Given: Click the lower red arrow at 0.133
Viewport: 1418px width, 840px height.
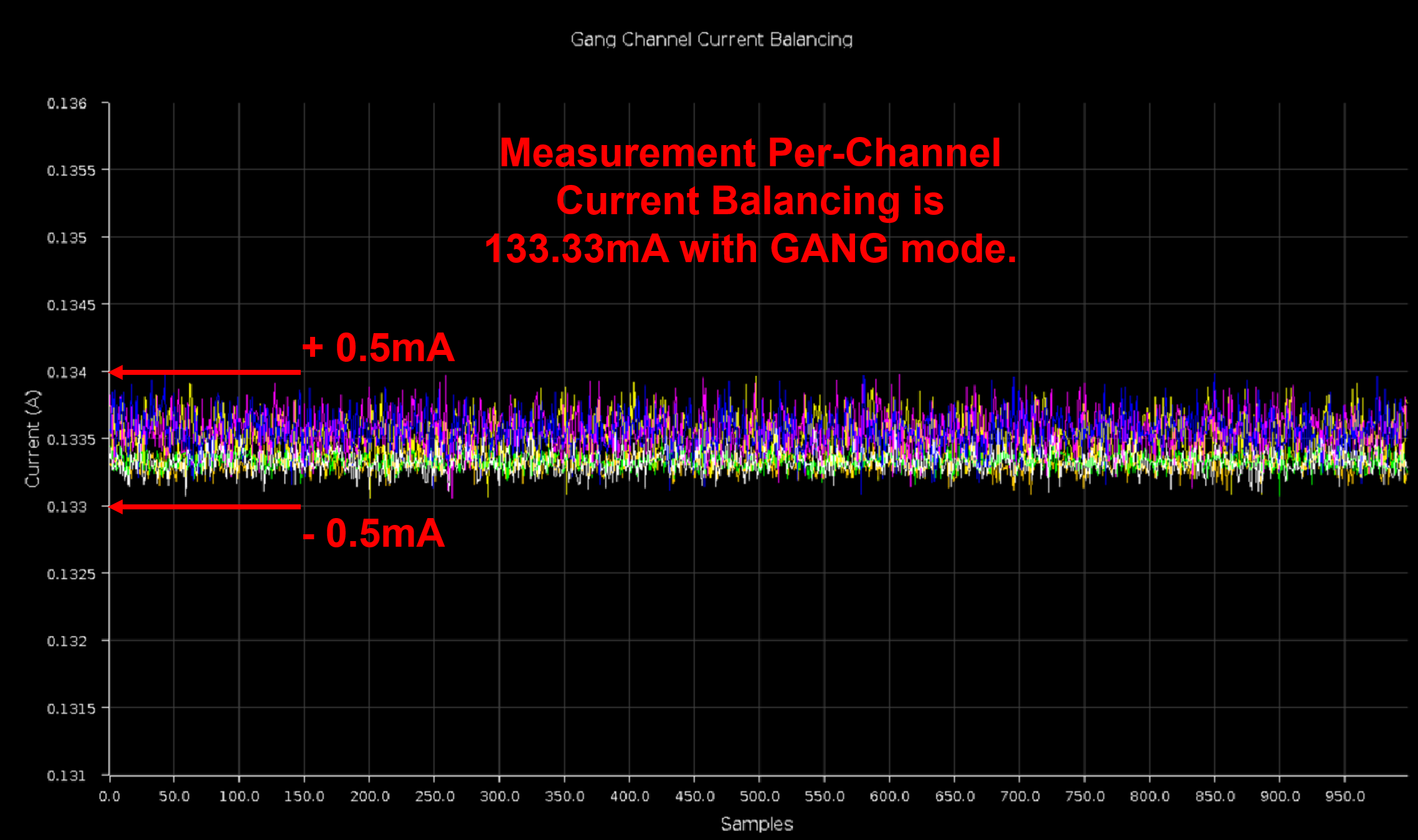Looking at the screenshot, I should pos(206,507).
